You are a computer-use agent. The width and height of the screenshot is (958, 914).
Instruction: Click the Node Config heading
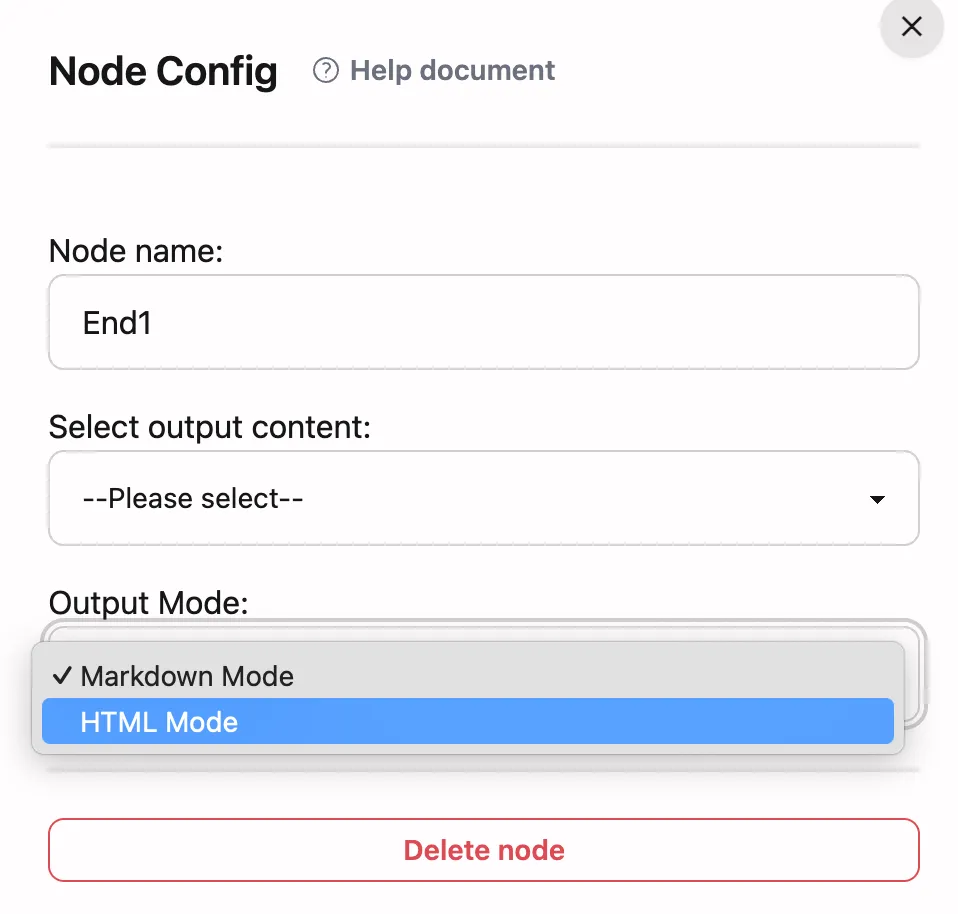pos(163,72)
